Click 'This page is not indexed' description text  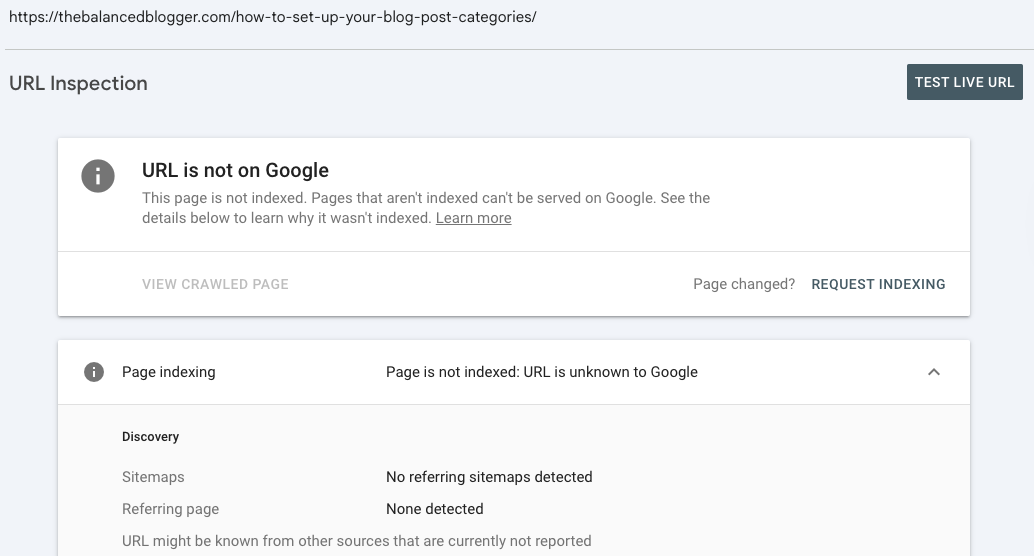[x=425, y=198]
